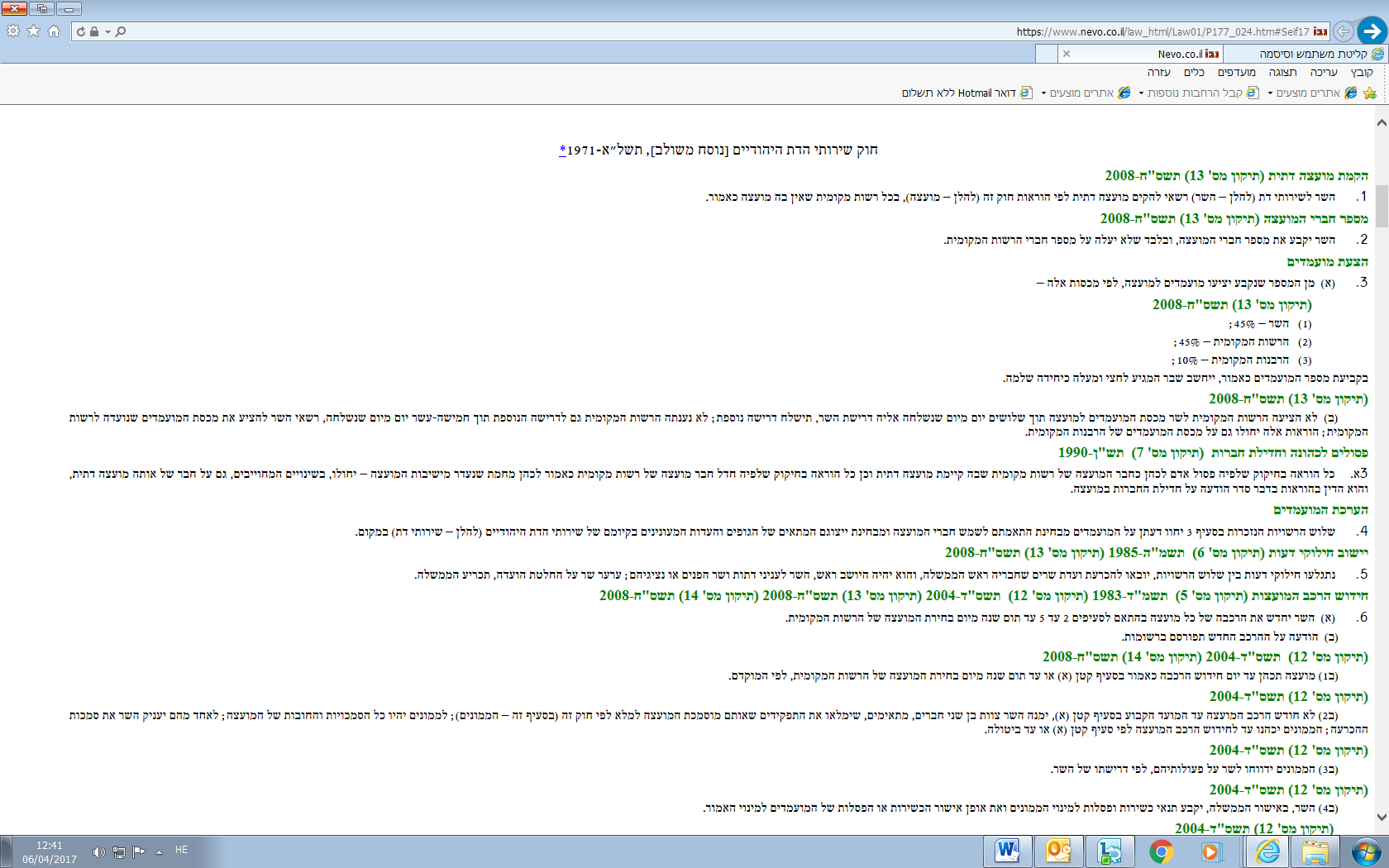Image resolution: width=1389 pixels, height=868 pixels.
Task: Expand the 'קבל הרחבות נוספות' favorites dropdown
Action: (x=1141, y=93)
